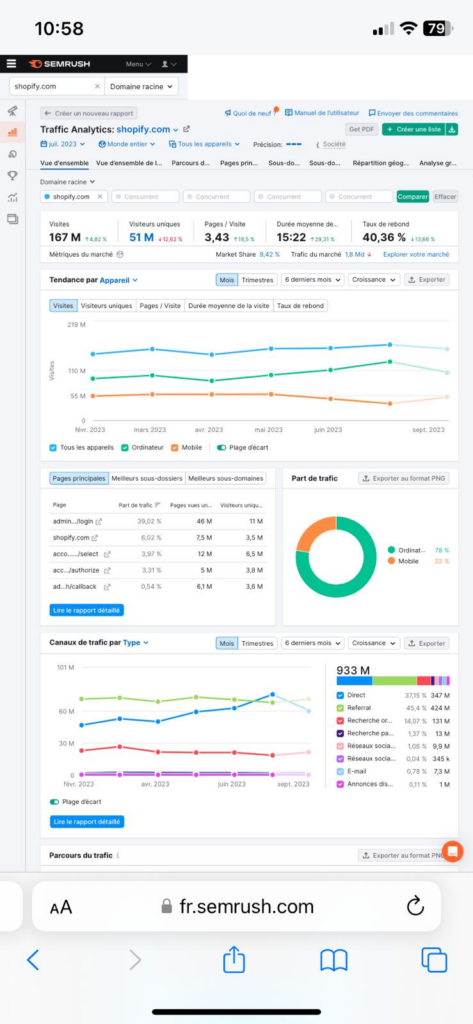The image size is (473, 1024).
Task: Click Créer un nouveau rapport
Action: point(89,113)
